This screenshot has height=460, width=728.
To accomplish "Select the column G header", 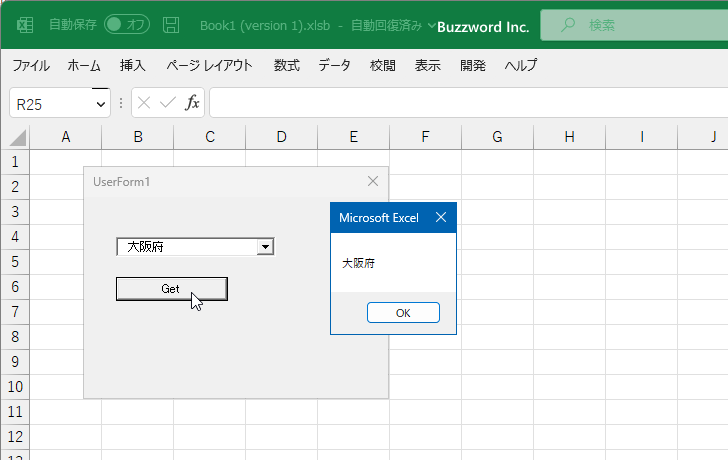I will pos(497,137).
